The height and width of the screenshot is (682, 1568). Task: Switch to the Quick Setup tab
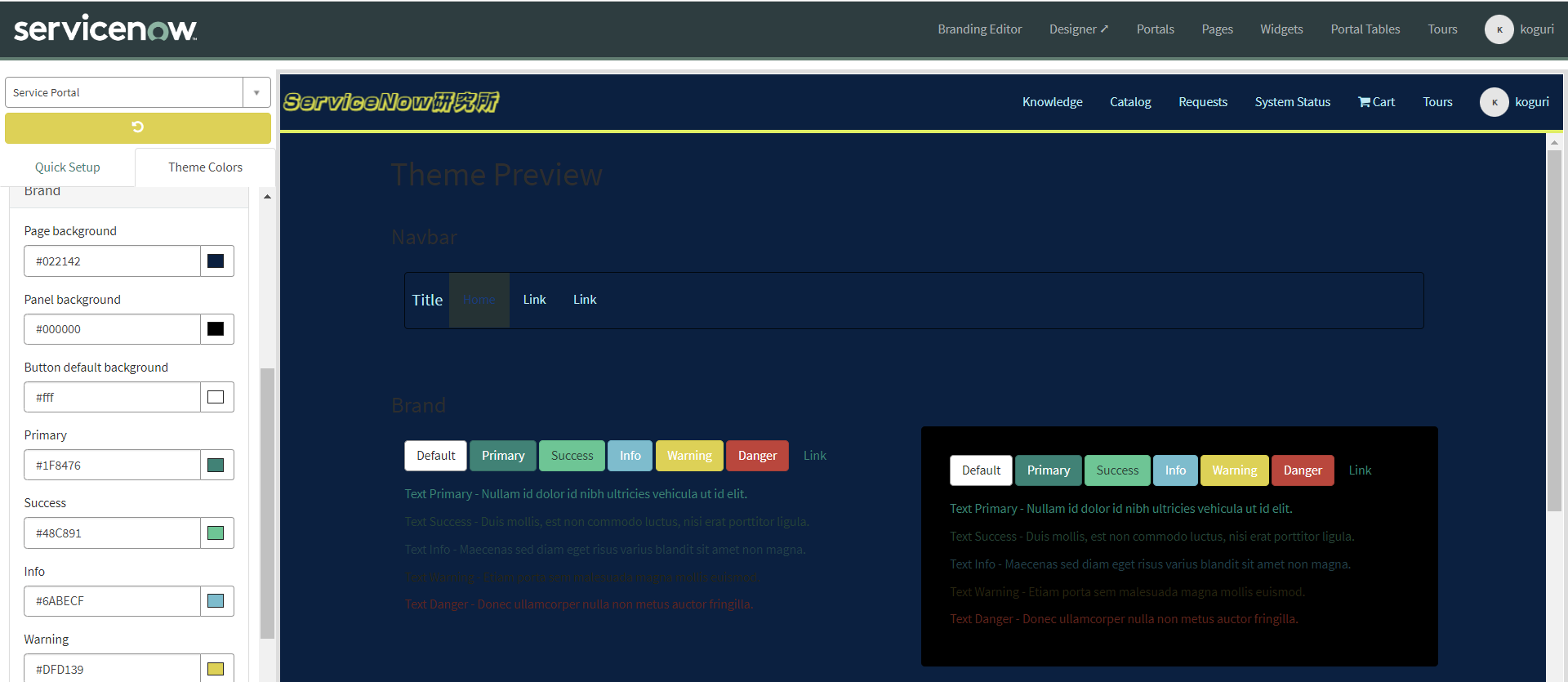(x=68, y=167)
